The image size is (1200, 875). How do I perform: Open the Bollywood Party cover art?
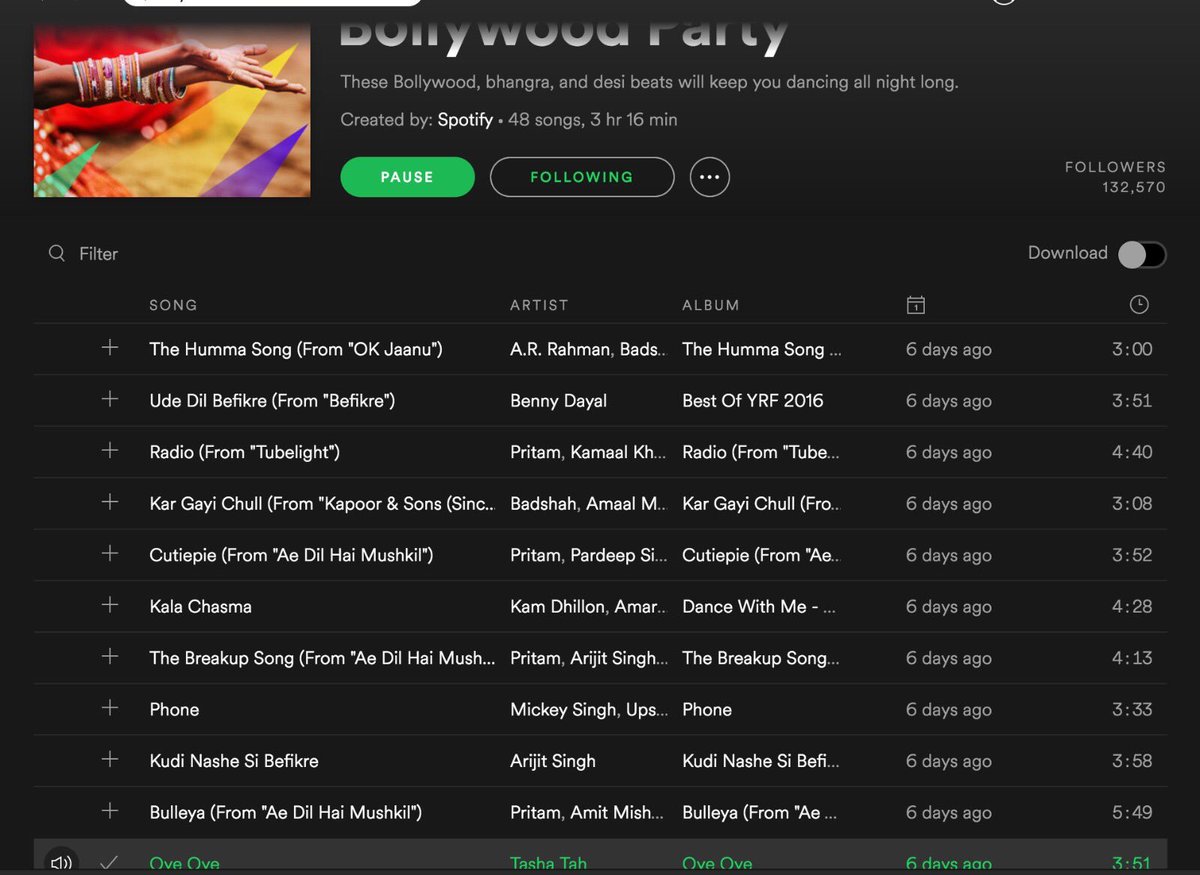(x=172, y=111)
